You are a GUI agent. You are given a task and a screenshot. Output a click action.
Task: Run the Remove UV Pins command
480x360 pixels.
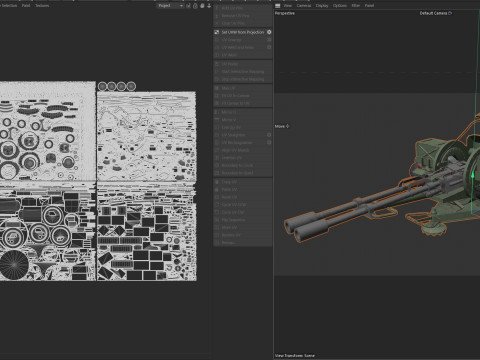(x=243, y=16)
